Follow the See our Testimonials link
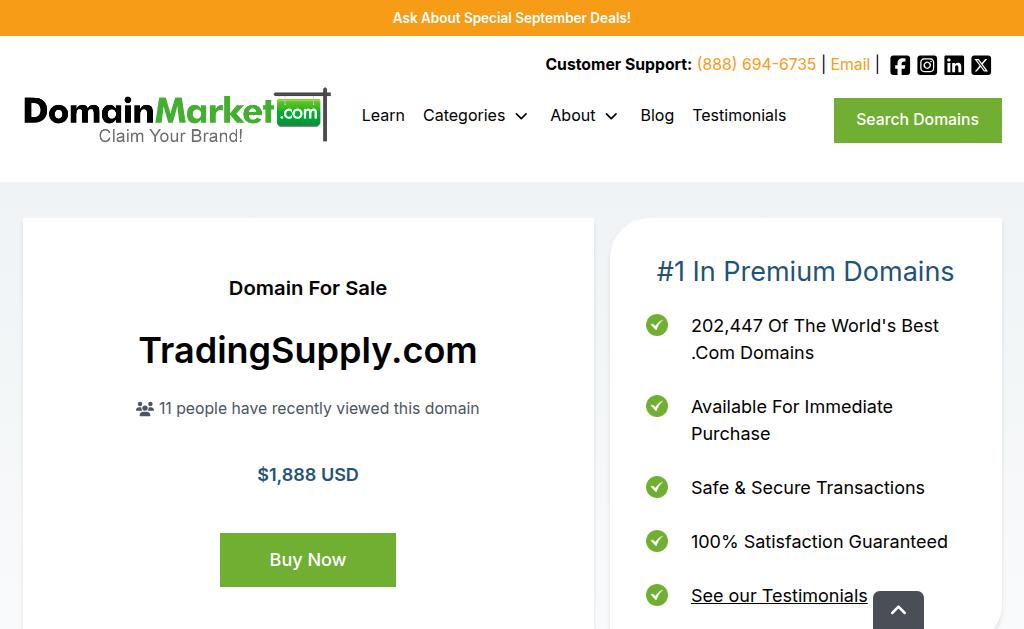1024x629 pixels. [x=779, y=596]
